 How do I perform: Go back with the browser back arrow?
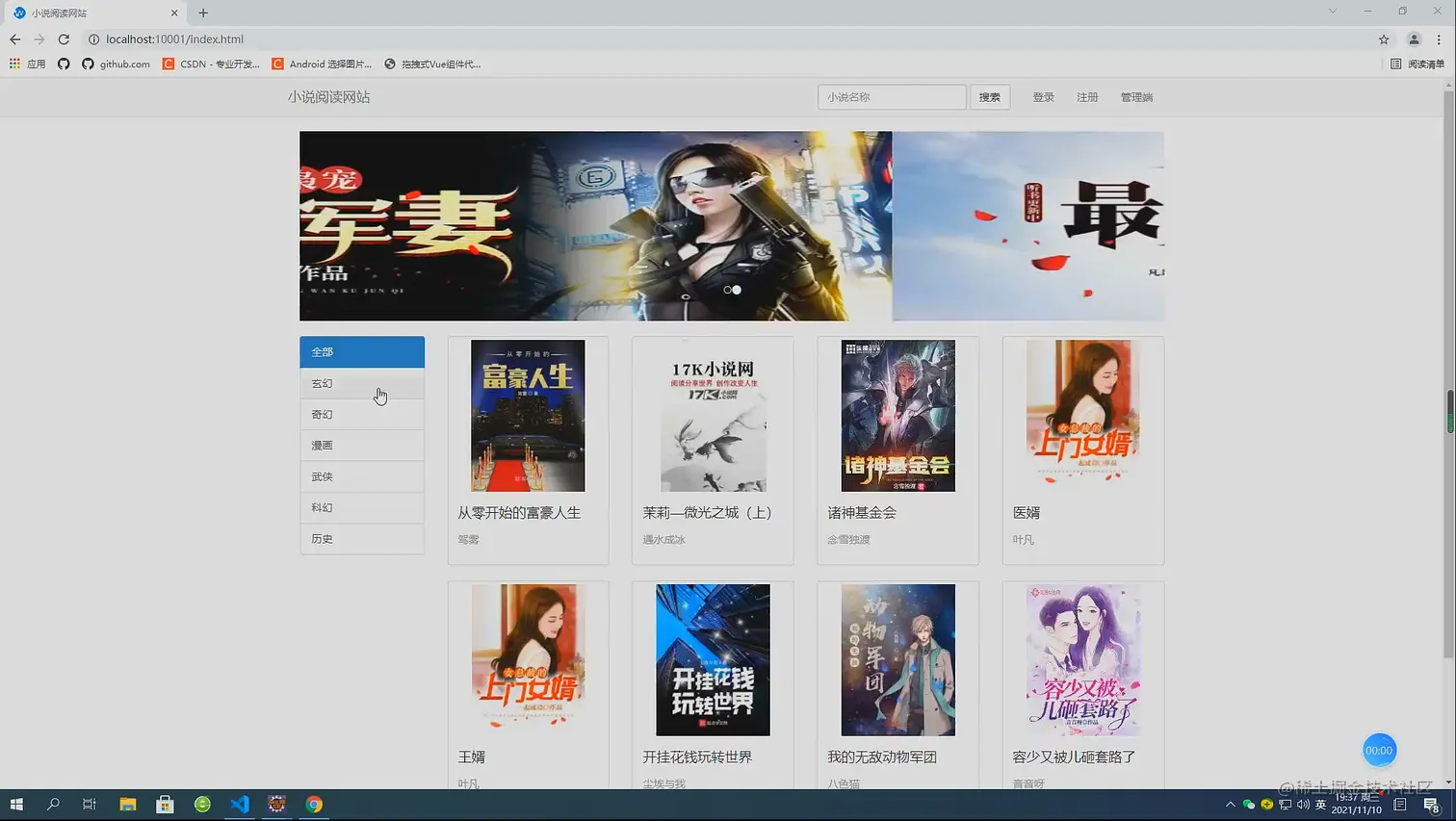click(14, 39)
